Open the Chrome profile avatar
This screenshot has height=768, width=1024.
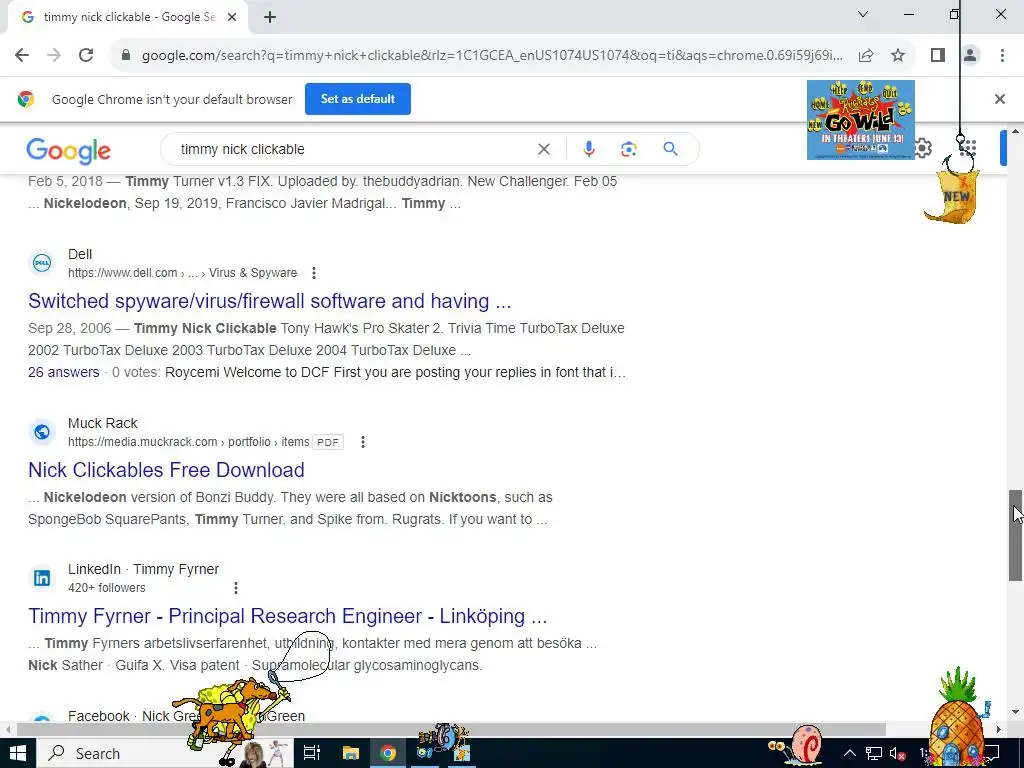[970, 56]
